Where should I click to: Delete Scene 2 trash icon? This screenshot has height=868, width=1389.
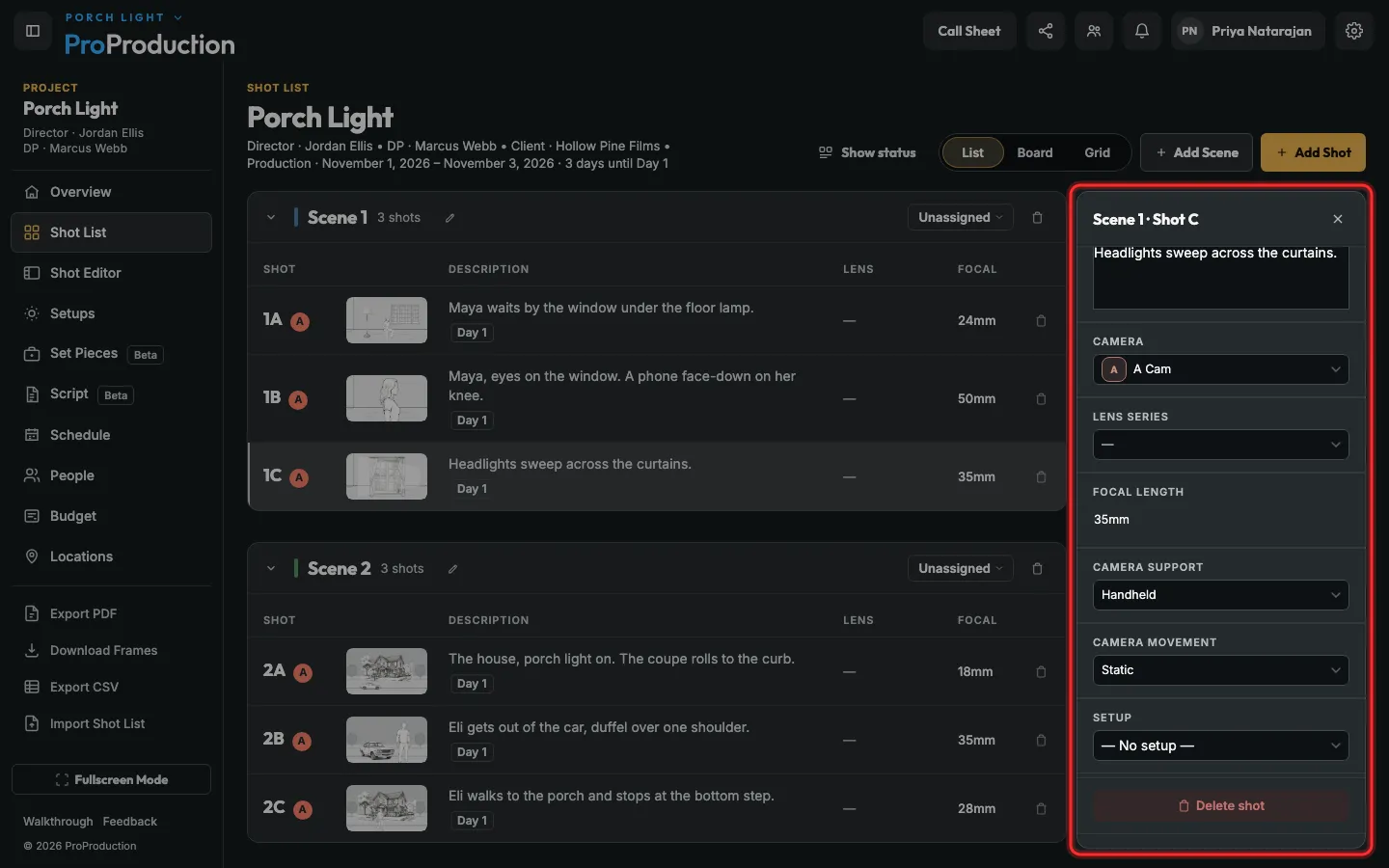click(1038, 569)
